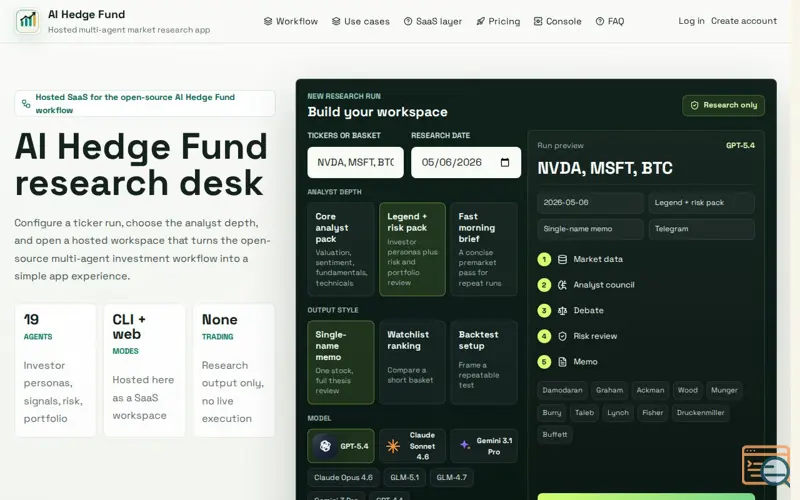
Task: Click the Market data database icon
Action: tap(562, 259)
